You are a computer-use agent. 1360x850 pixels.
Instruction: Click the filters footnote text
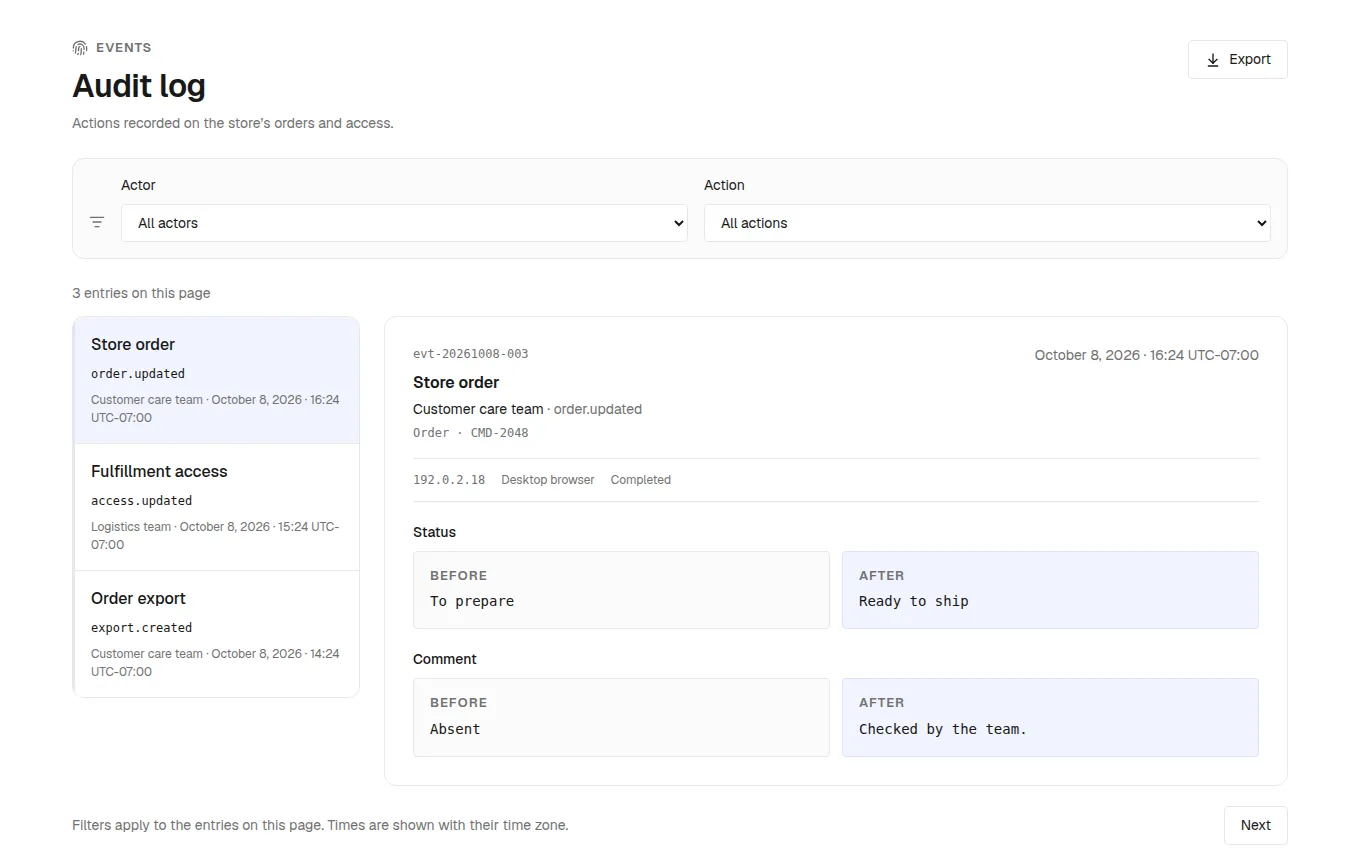320,825
